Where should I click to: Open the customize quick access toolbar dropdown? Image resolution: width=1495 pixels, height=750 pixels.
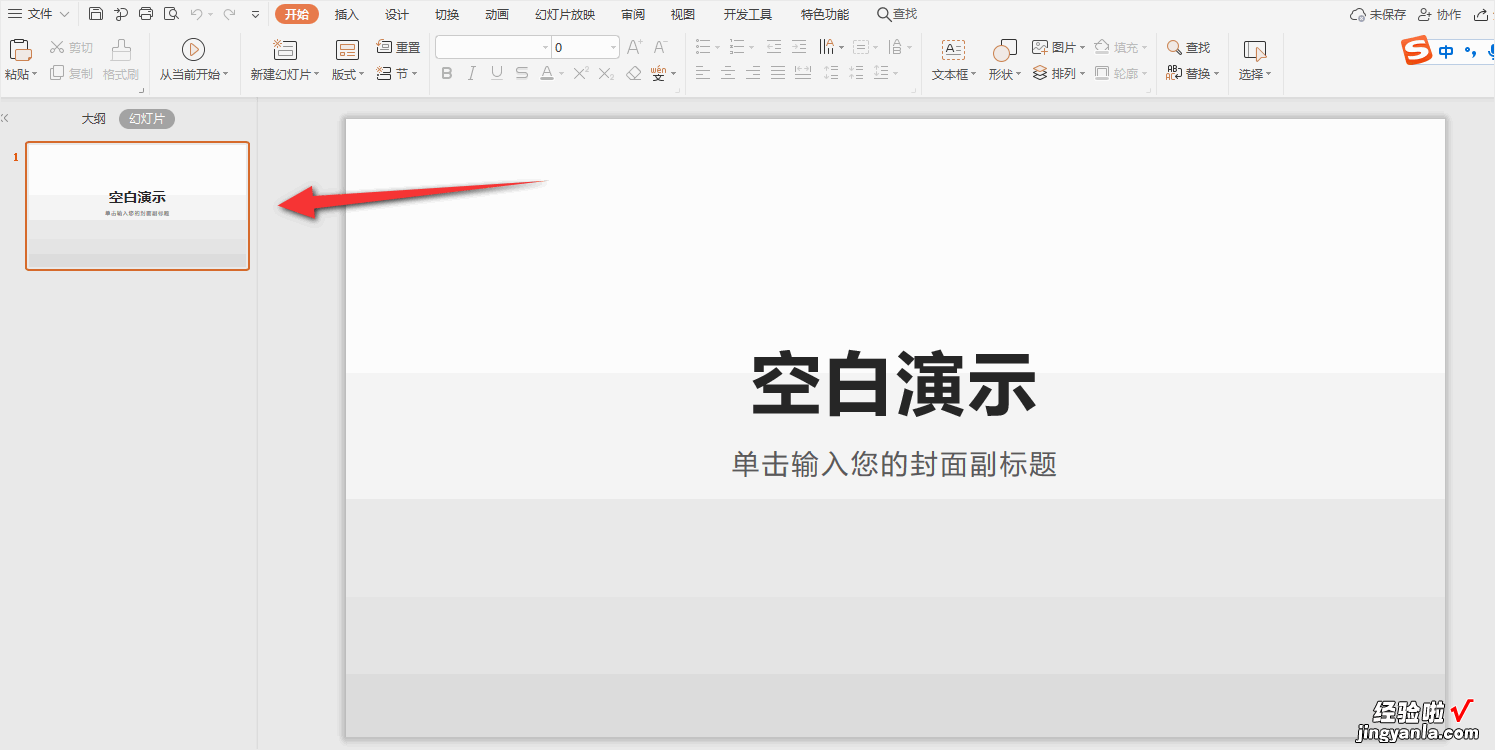click(255, 14)
